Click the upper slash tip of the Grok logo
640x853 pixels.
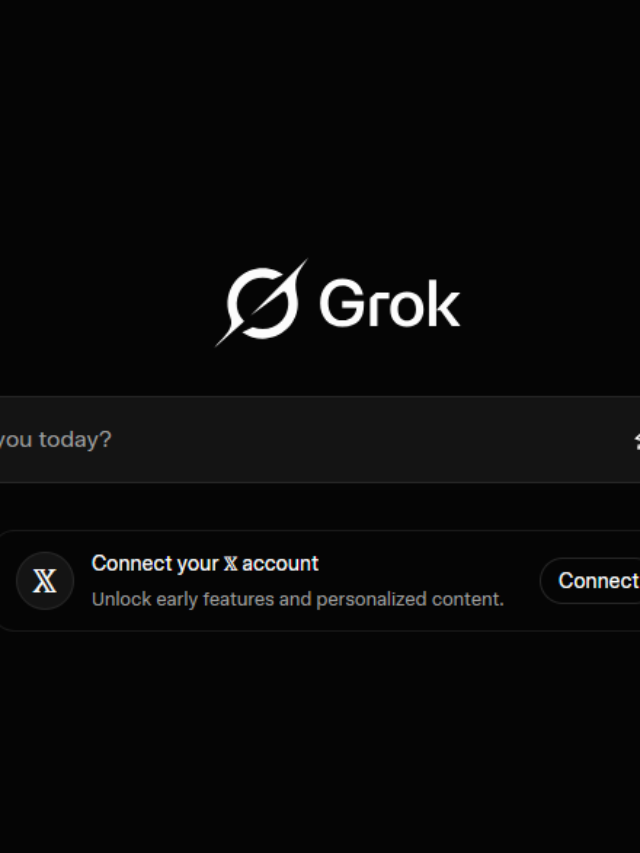click(303, 264)
